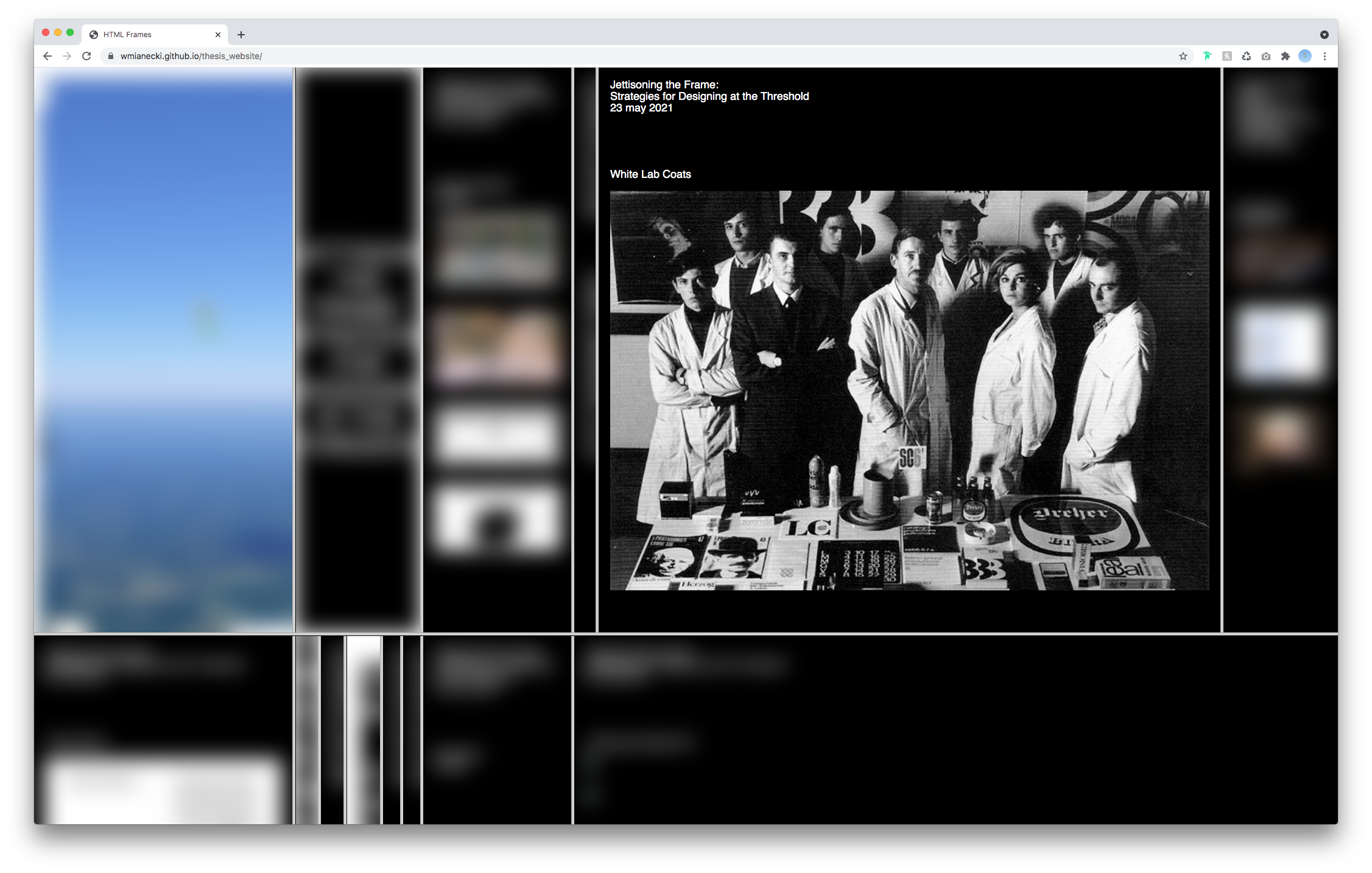Close the HTML Frames tab
The width and height of the screenshot is (1372, 873).
[218, 35]
